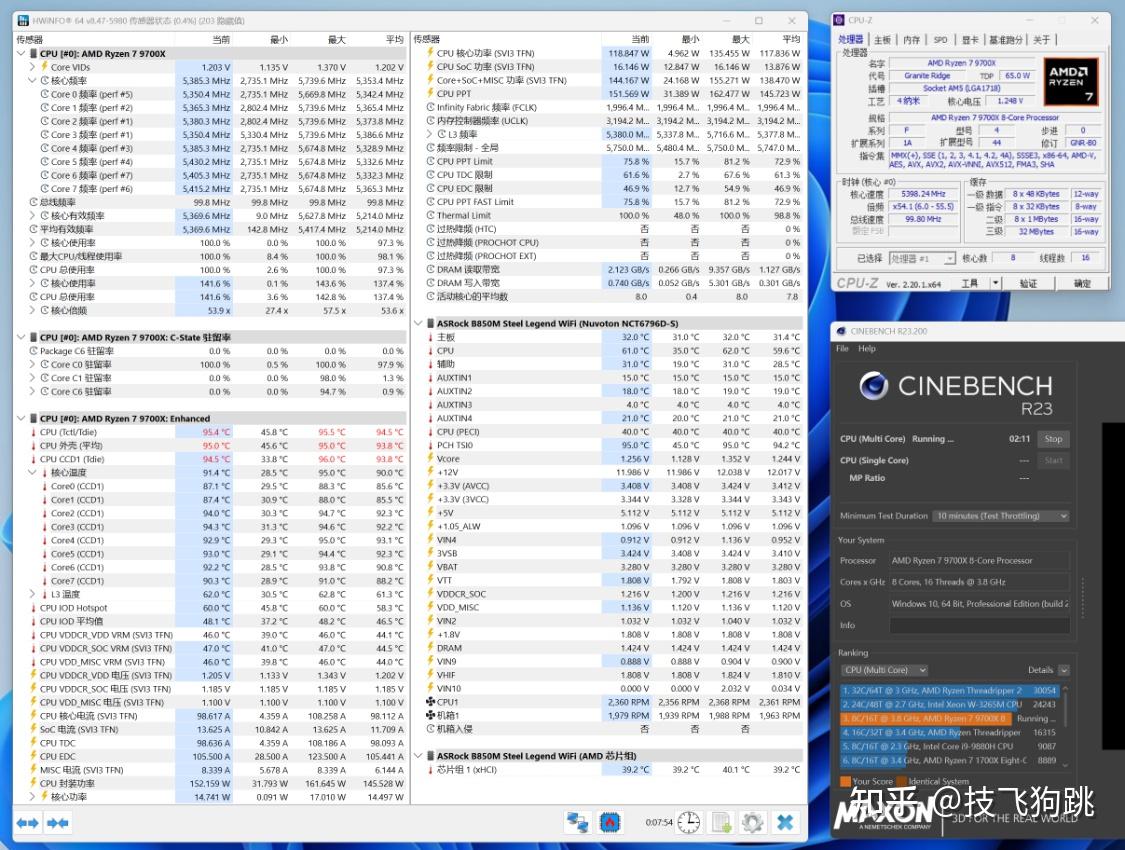Viewport: 1125px width, 850px height.
Task: Switch to the SPD tab in CPU-Z
Action: (941, 40)
